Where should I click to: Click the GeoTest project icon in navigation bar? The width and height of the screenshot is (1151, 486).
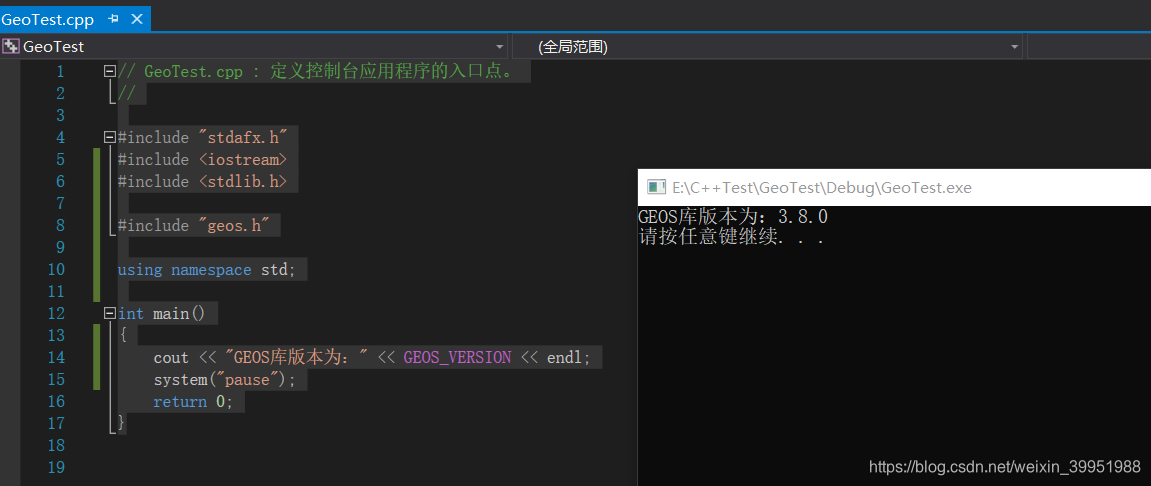pos(10,47)
